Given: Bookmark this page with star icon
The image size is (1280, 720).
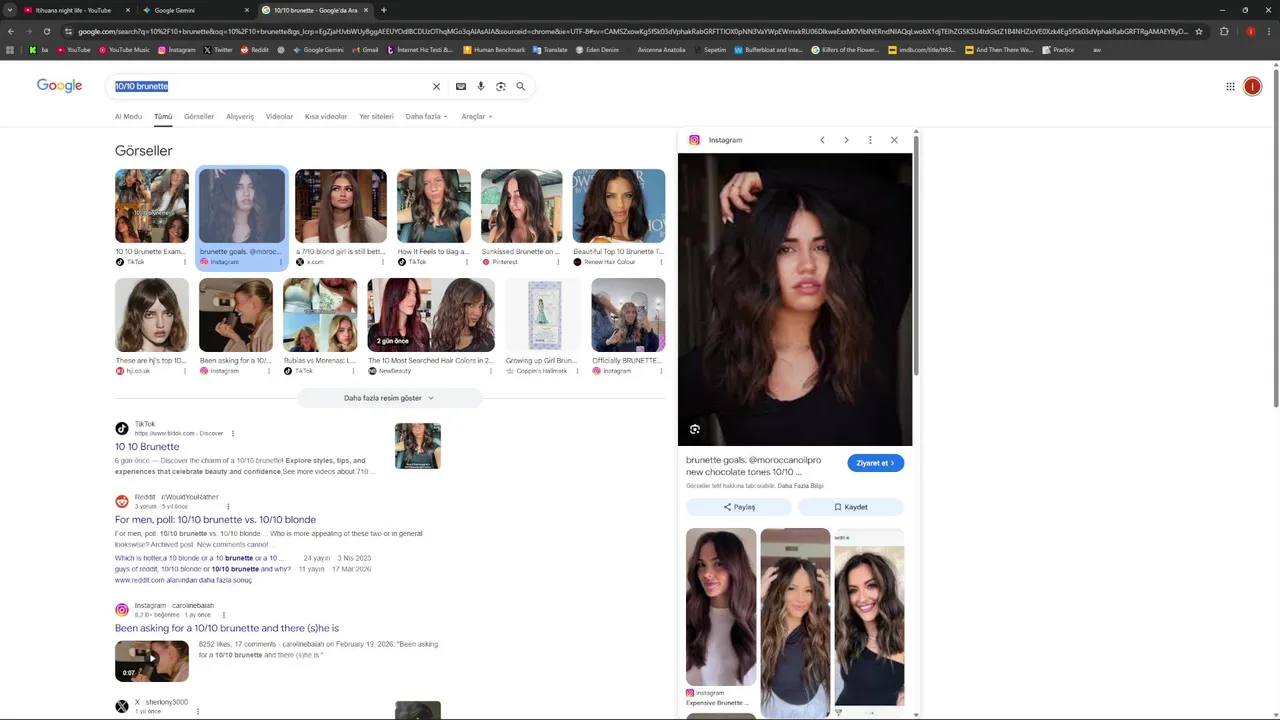Looking at the screenshot, I should [1199, 31].
